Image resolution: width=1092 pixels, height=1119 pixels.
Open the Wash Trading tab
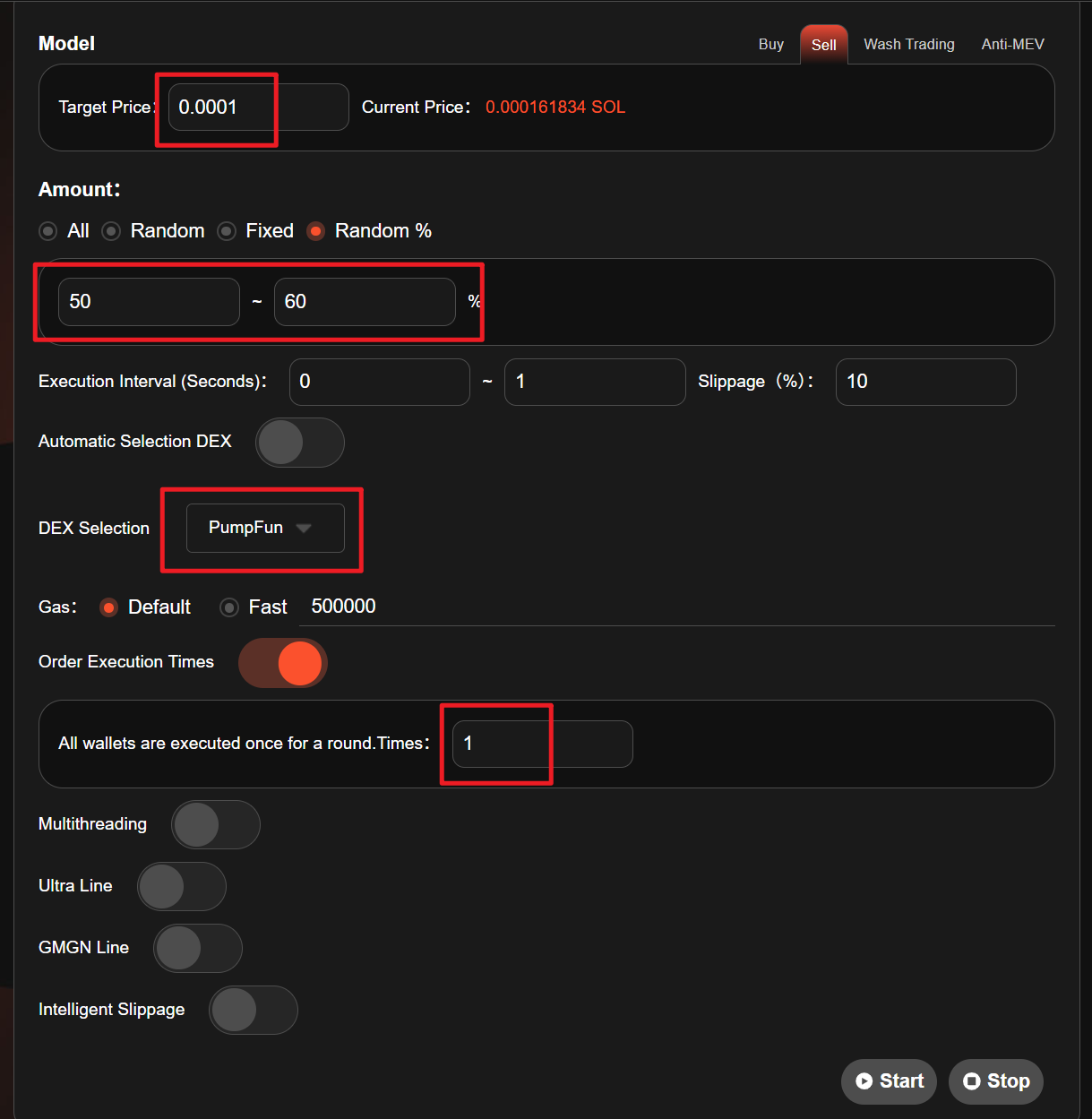pyautogui.click(x=908, y=44)
